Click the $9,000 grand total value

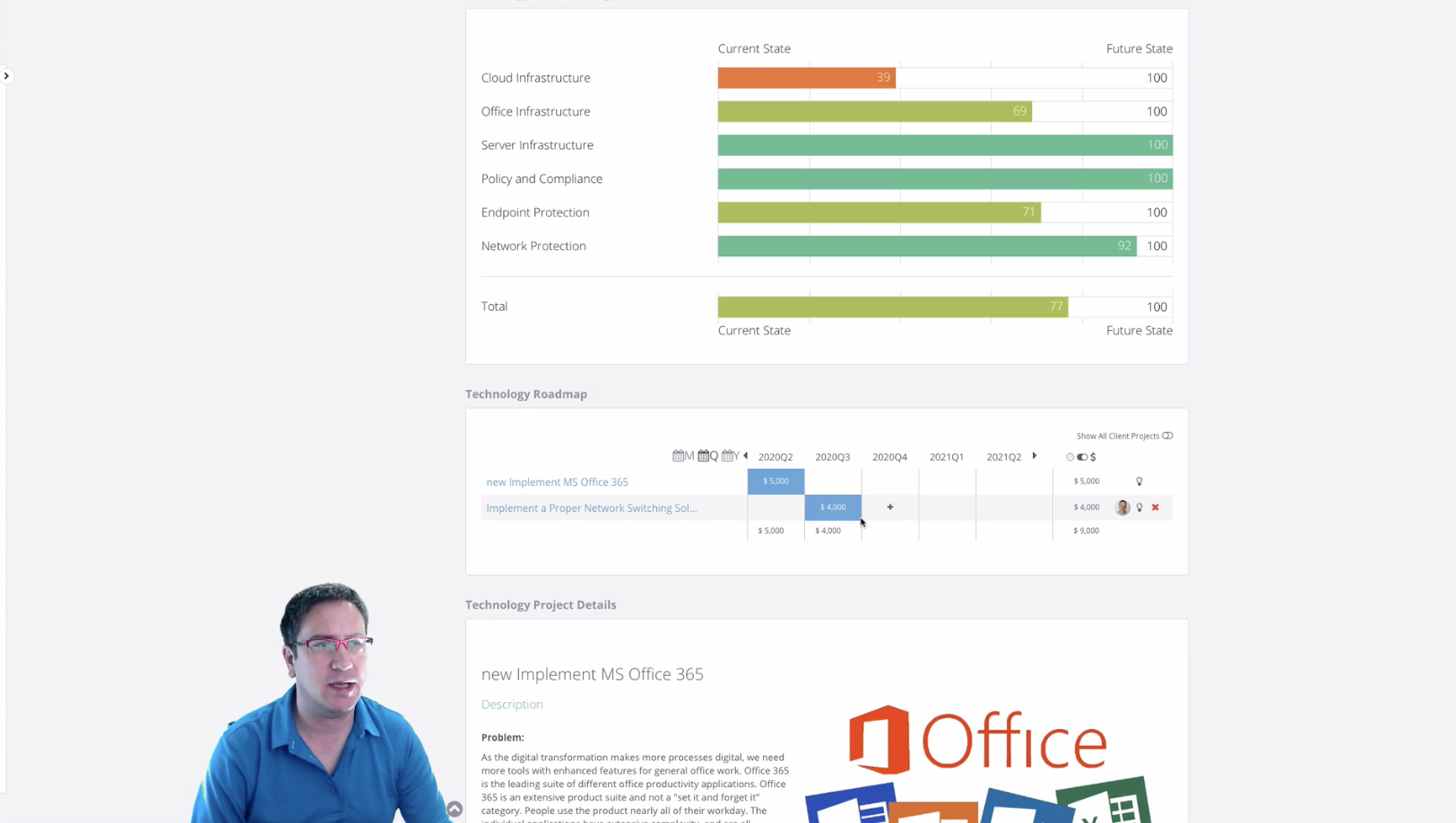tap(1087, 531)
